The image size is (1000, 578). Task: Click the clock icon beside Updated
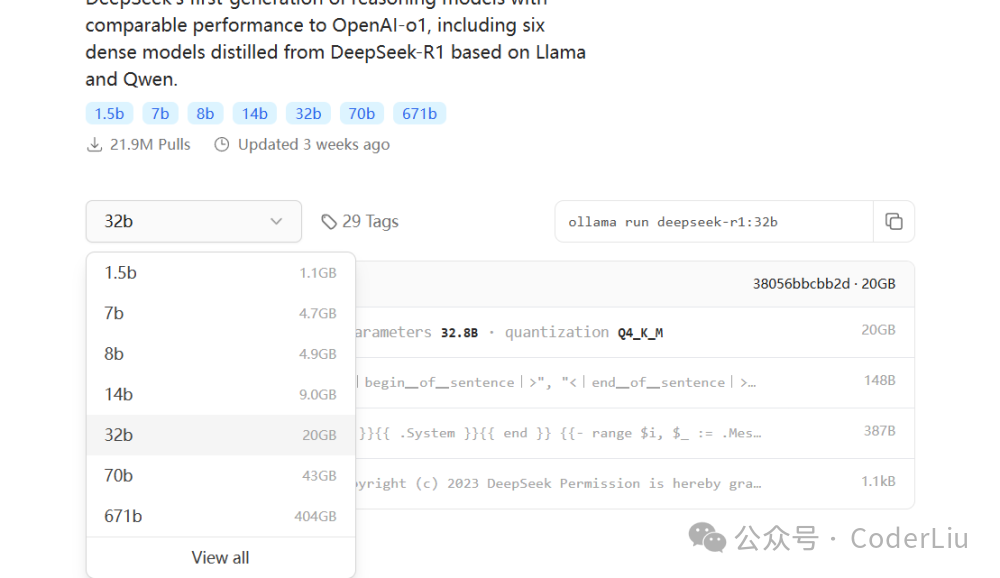[x=221, y=145]
